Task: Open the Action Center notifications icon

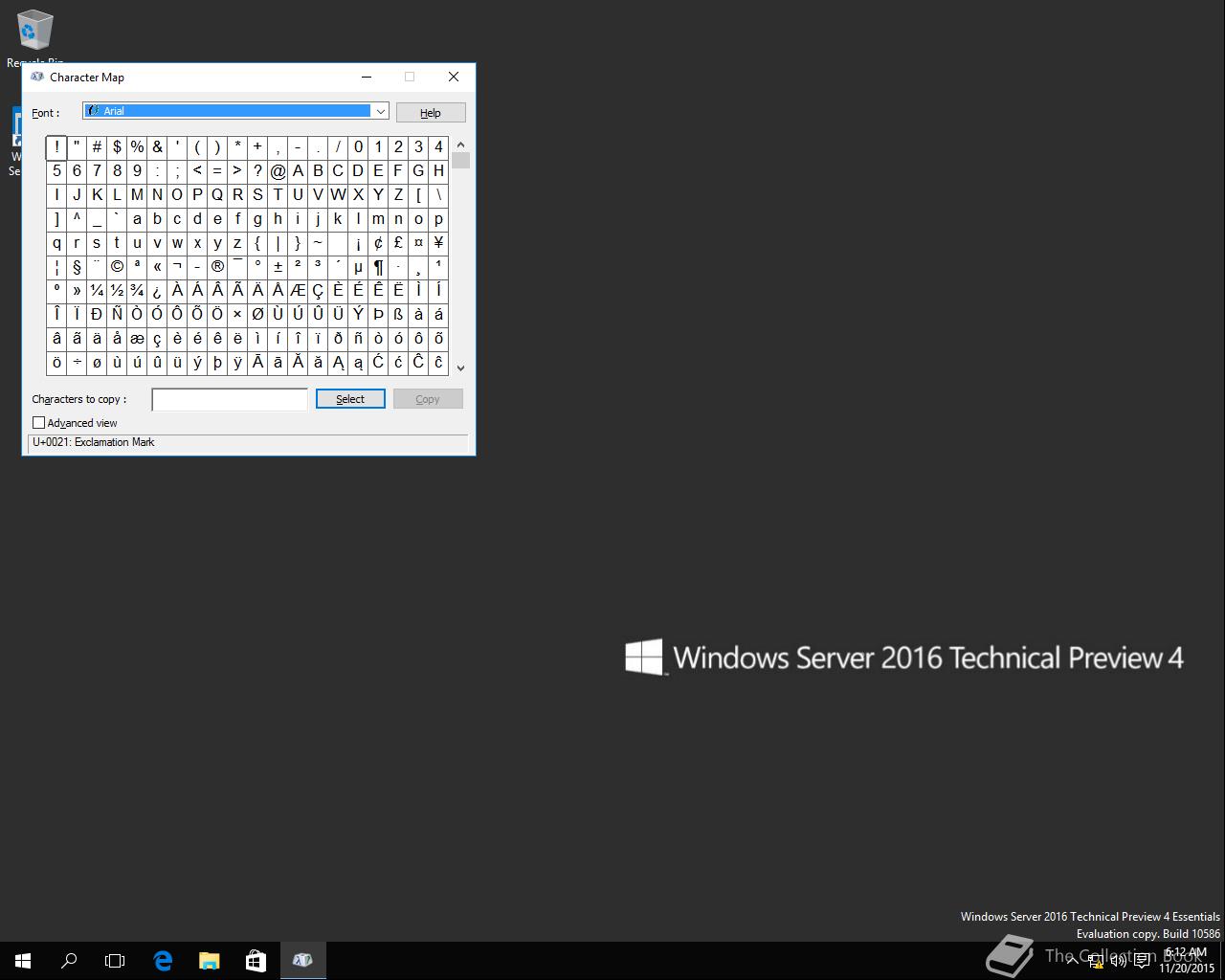Action: [x=1142, y=961]
